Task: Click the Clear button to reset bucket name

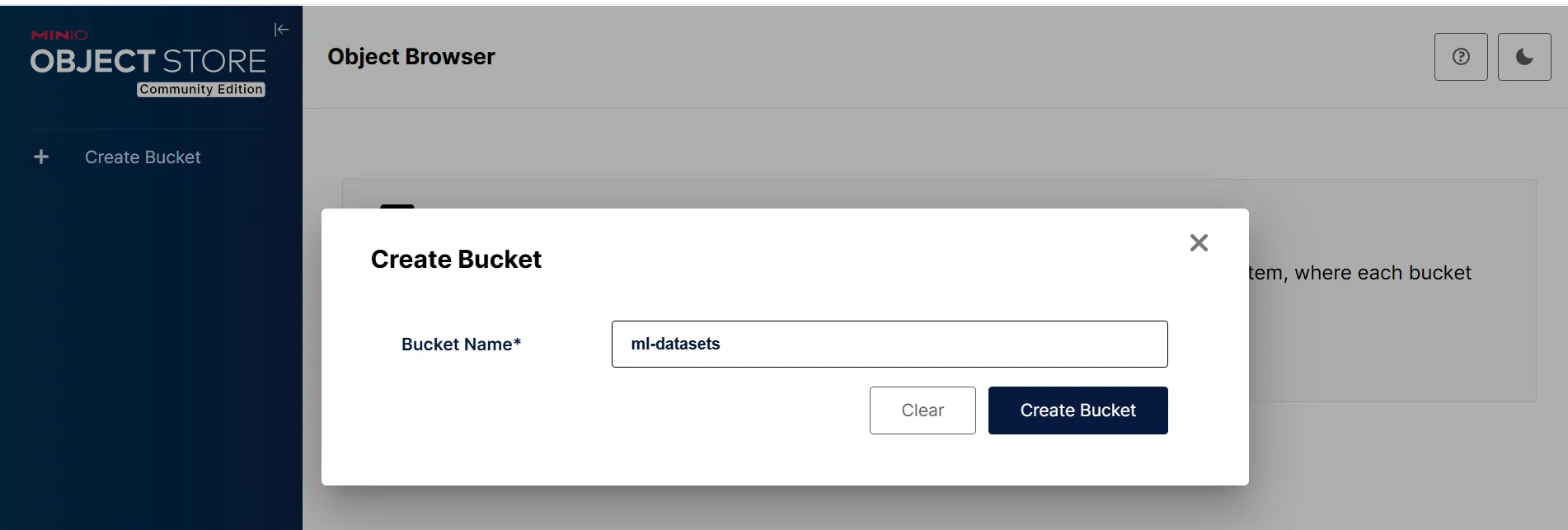Action: pos(922,410)
